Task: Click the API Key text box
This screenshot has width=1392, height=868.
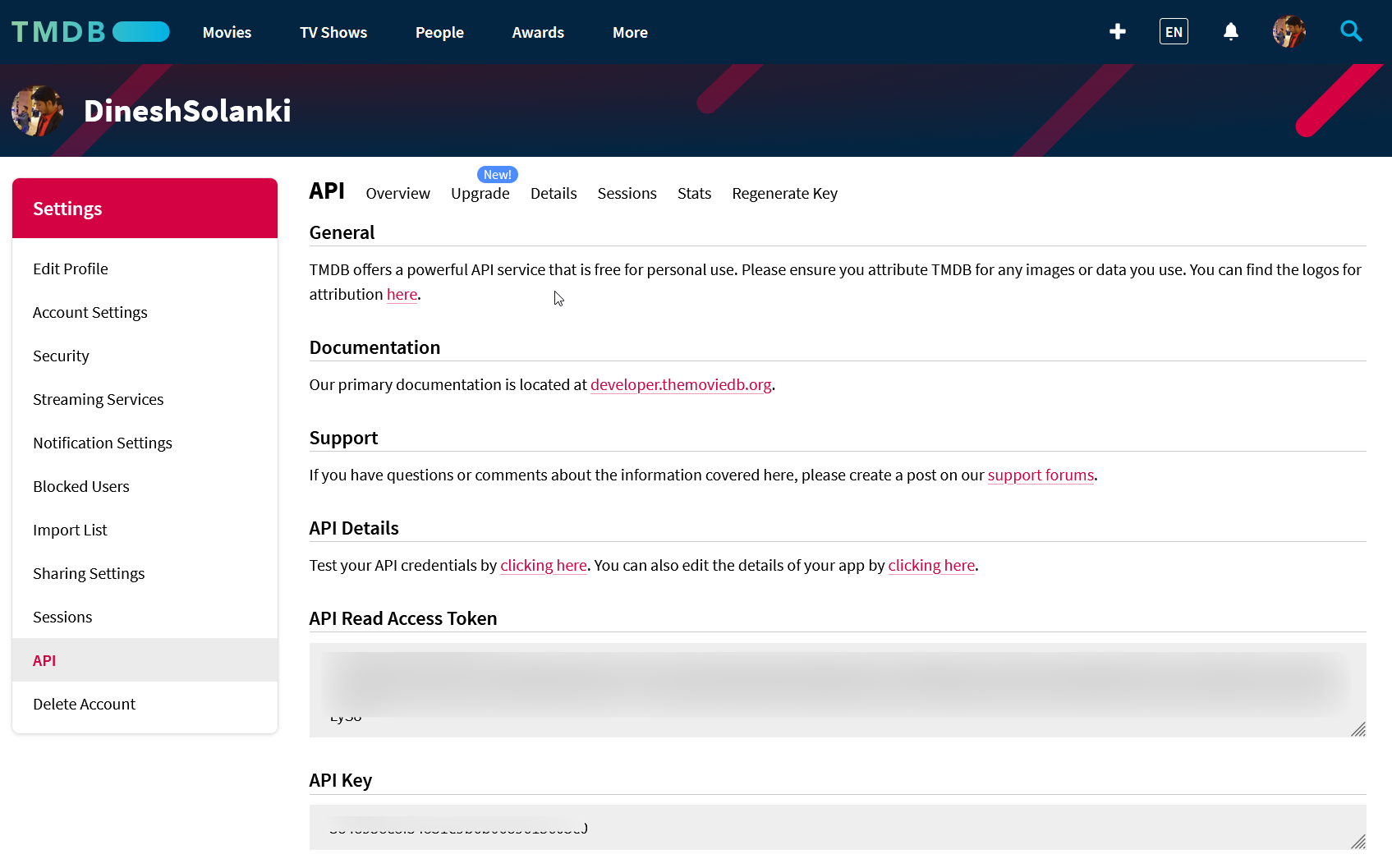Action: tap(838, 827)
